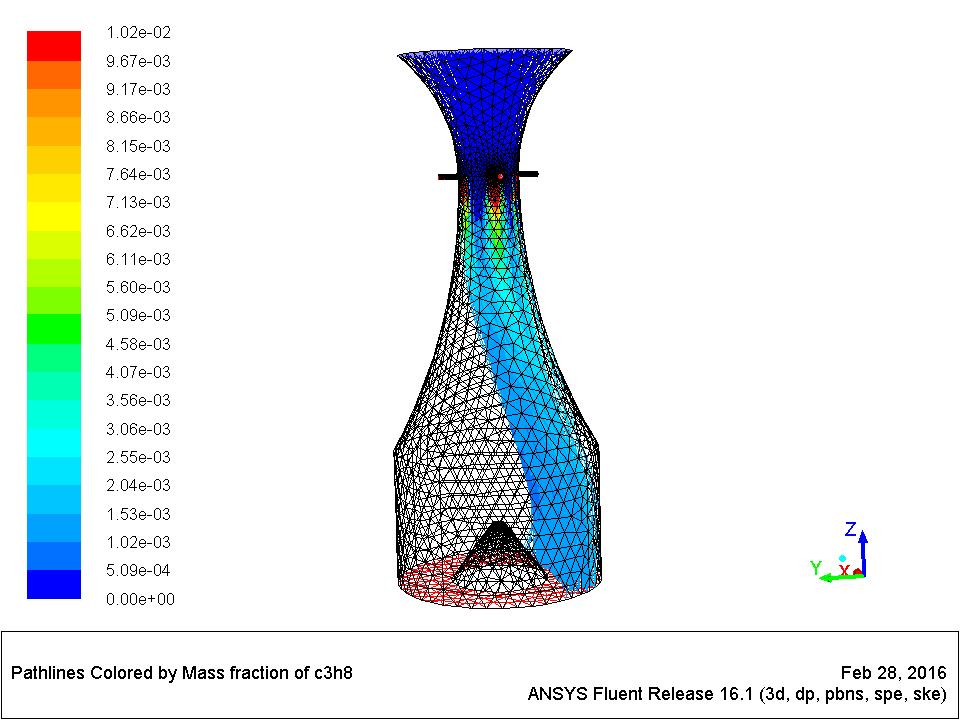Click the red X axis label on the triad
The height and width of the screenshot is (720, 960).
(844, 571)
